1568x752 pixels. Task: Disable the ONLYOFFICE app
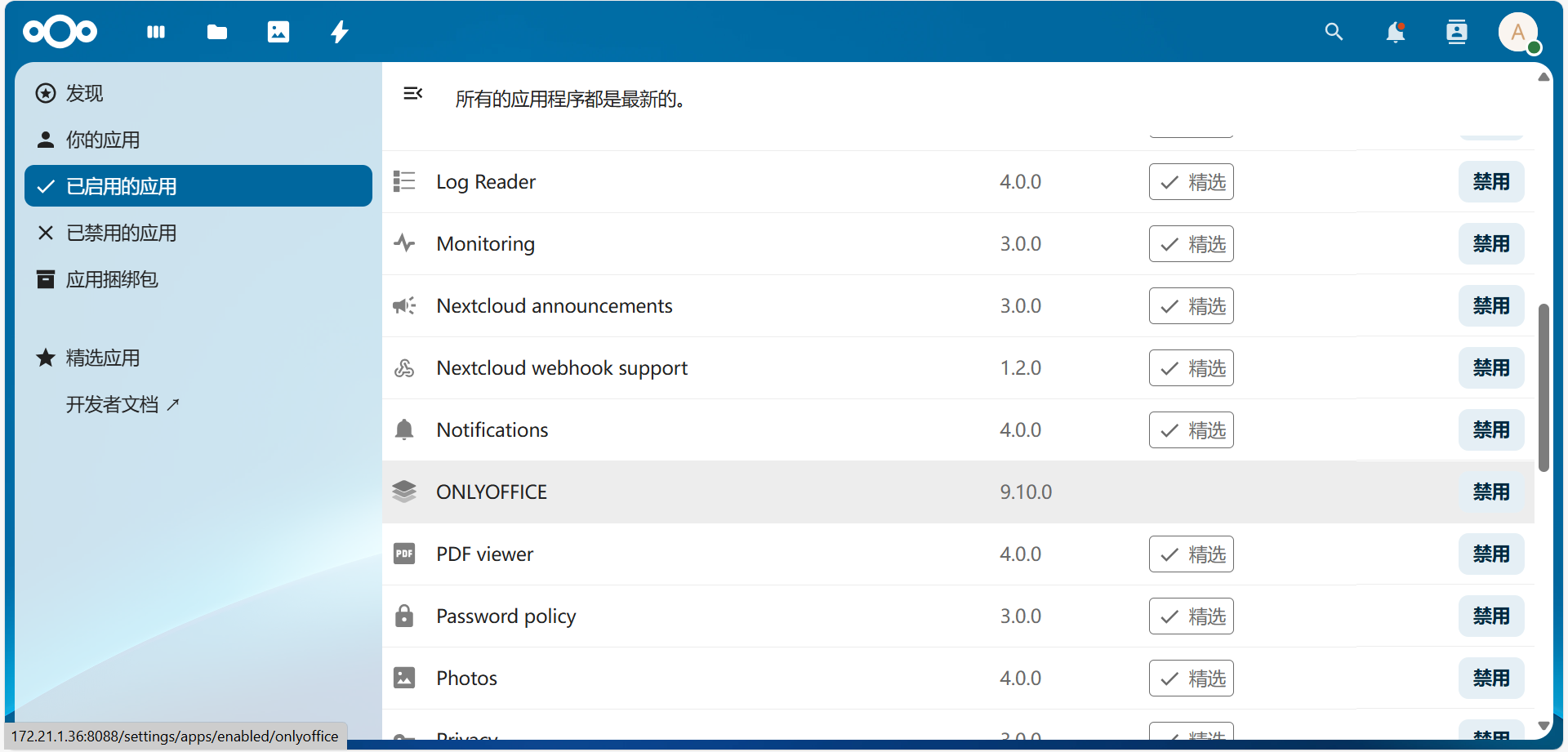[1491, 492]
